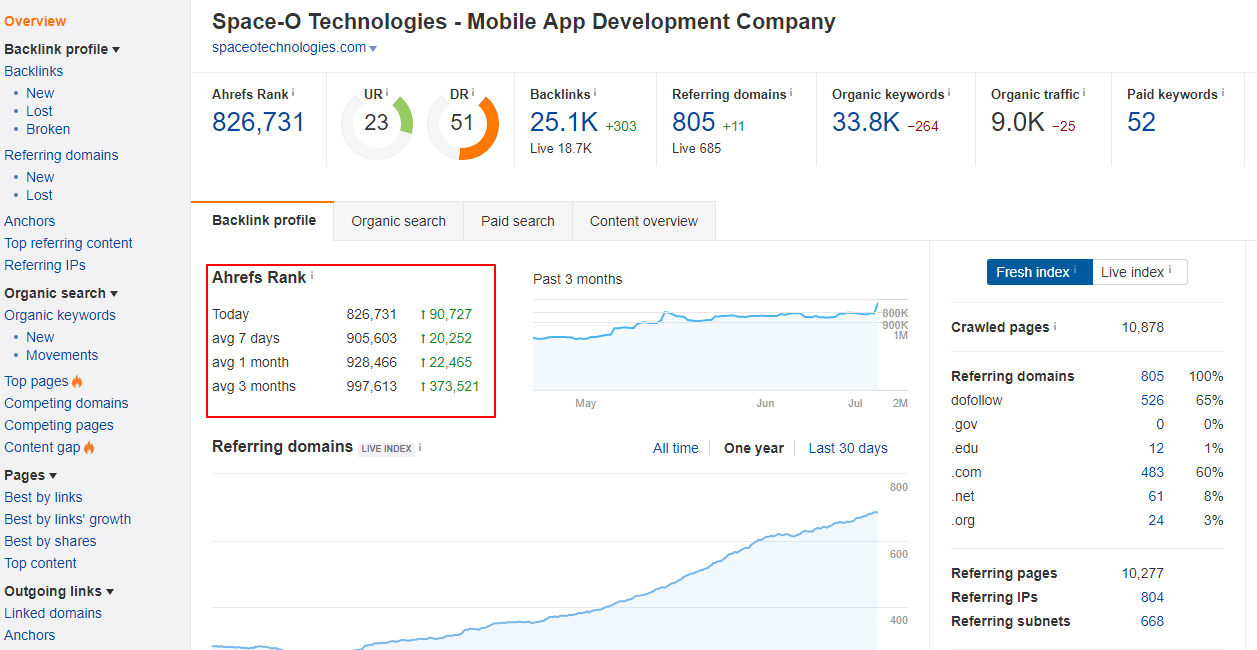Open Top pages in the sidebar
1257x650 pixels.
(x=36, y=381)
